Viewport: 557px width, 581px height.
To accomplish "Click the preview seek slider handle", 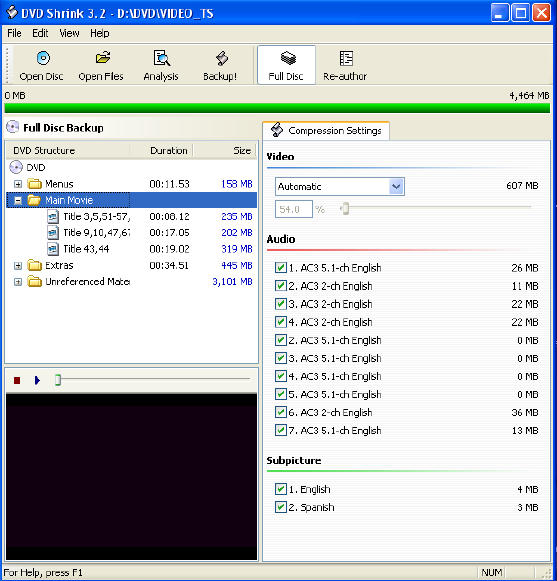I will click(57, 380).
